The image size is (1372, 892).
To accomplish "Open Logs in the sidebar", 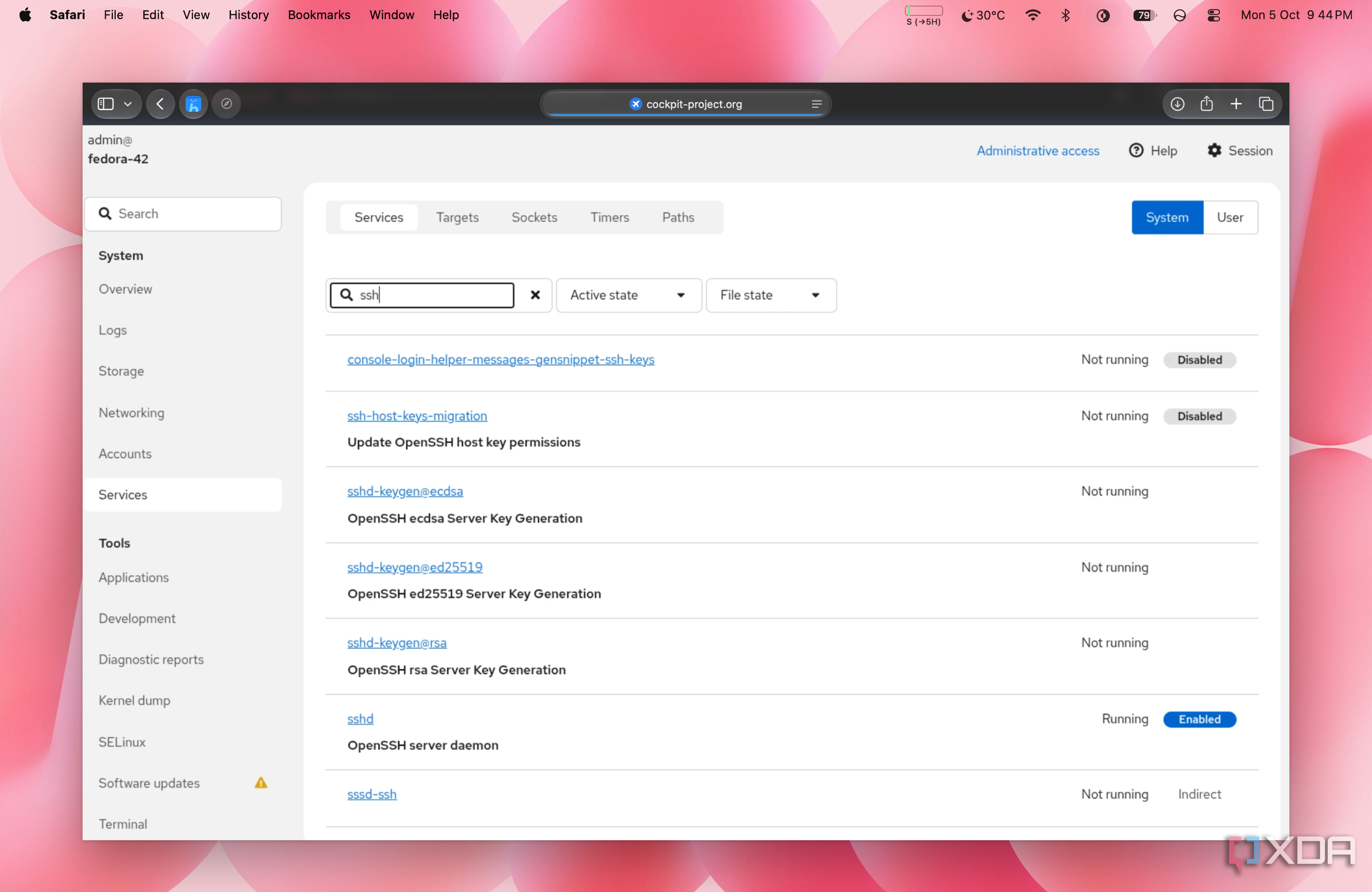I will tap(112, 330).
